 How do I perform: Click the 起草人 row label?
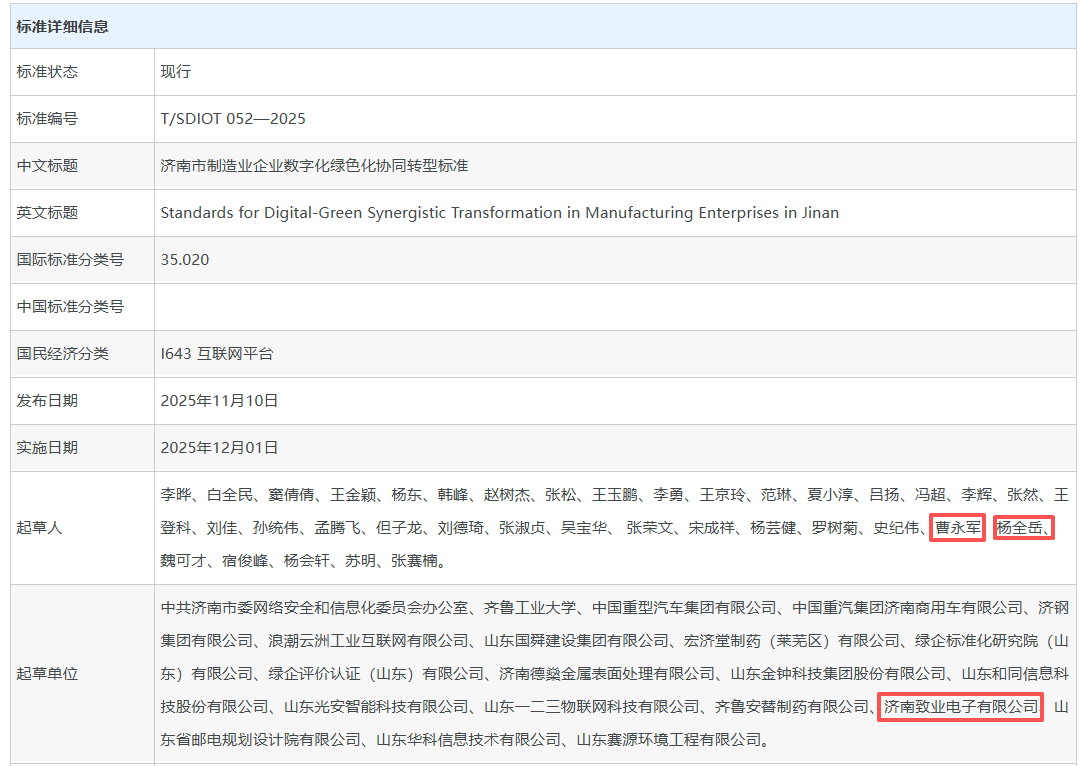[40, 528]
